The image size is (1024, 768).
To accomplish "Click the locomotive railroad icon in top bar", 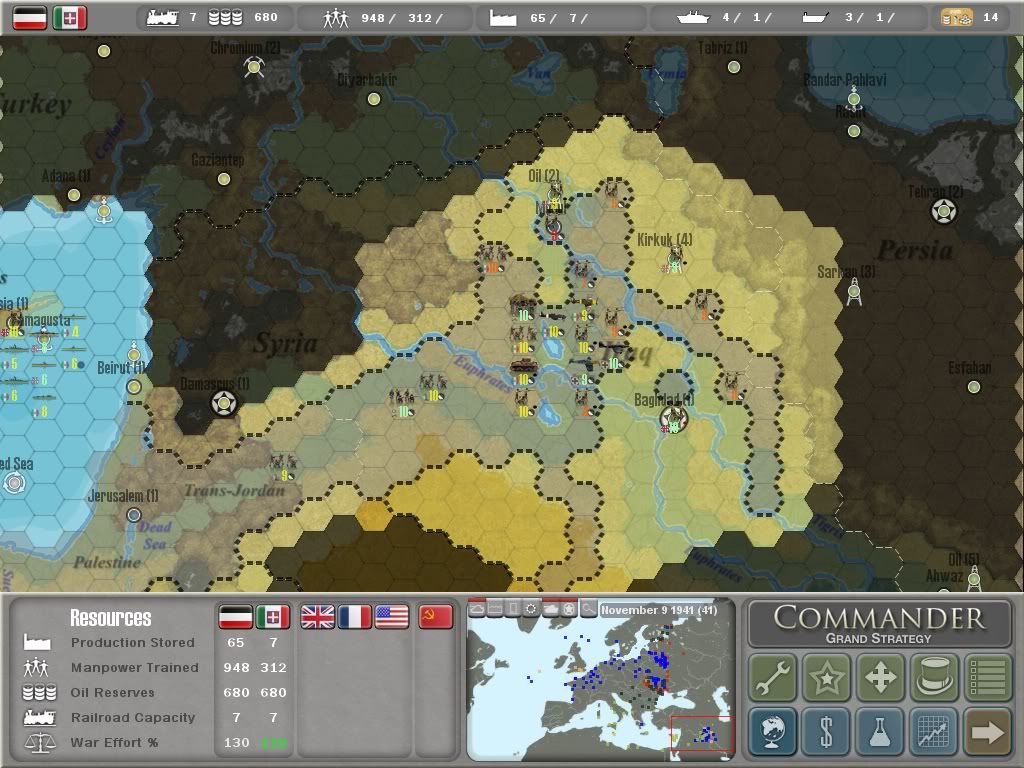I will 163,18.
